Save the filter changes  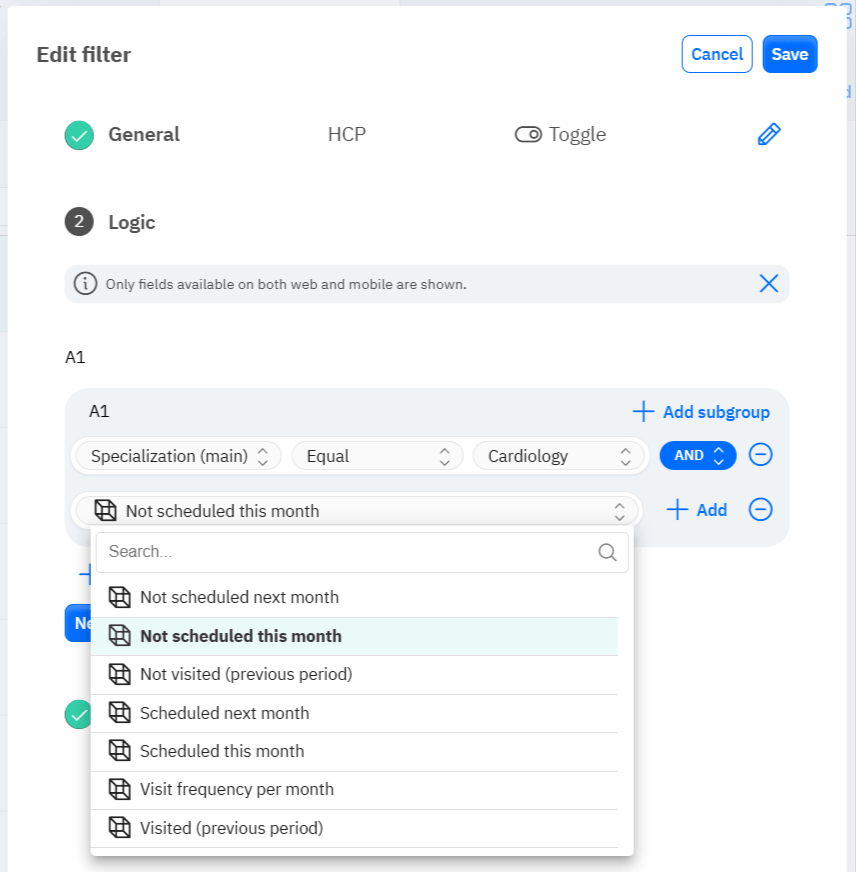(789, 54)
